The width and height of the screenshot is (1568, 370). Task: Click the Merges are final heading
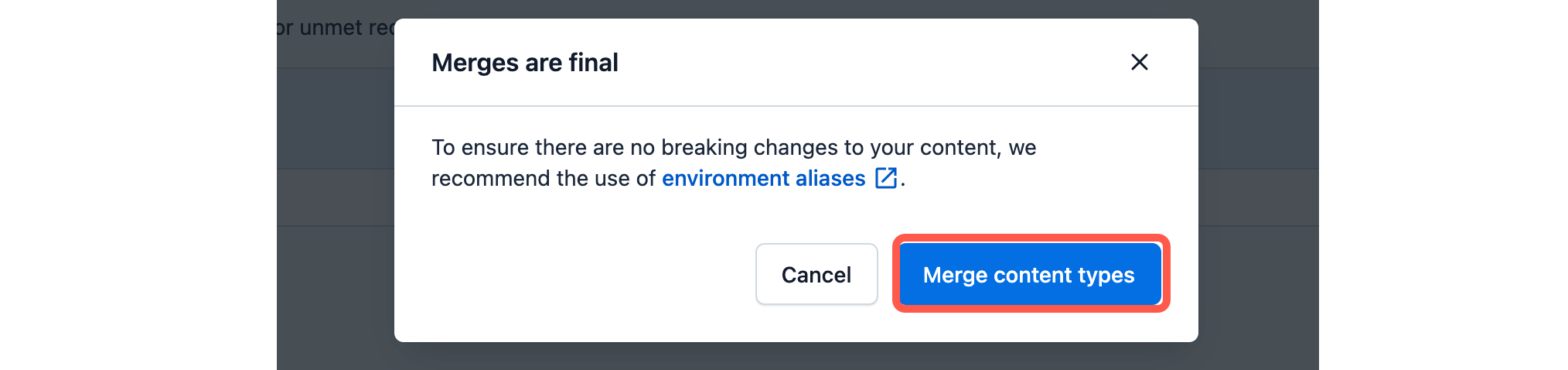click(525, 63)
